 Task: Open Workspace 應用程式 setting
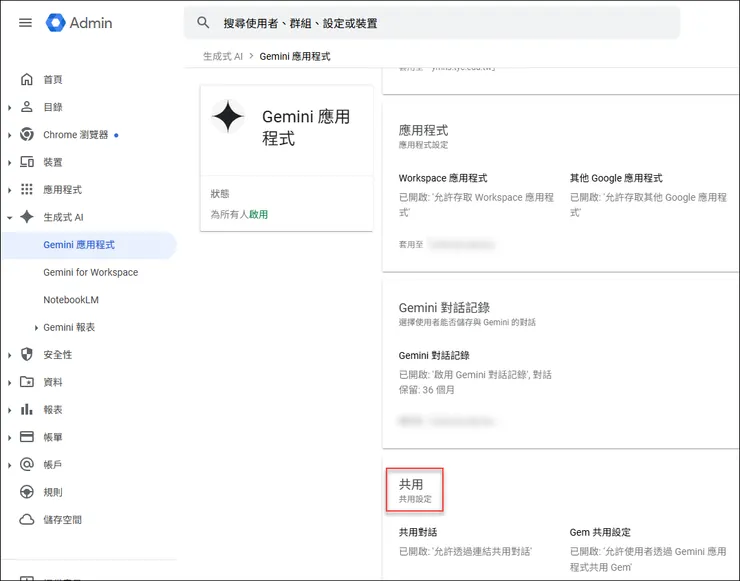[x=443, y=178]
